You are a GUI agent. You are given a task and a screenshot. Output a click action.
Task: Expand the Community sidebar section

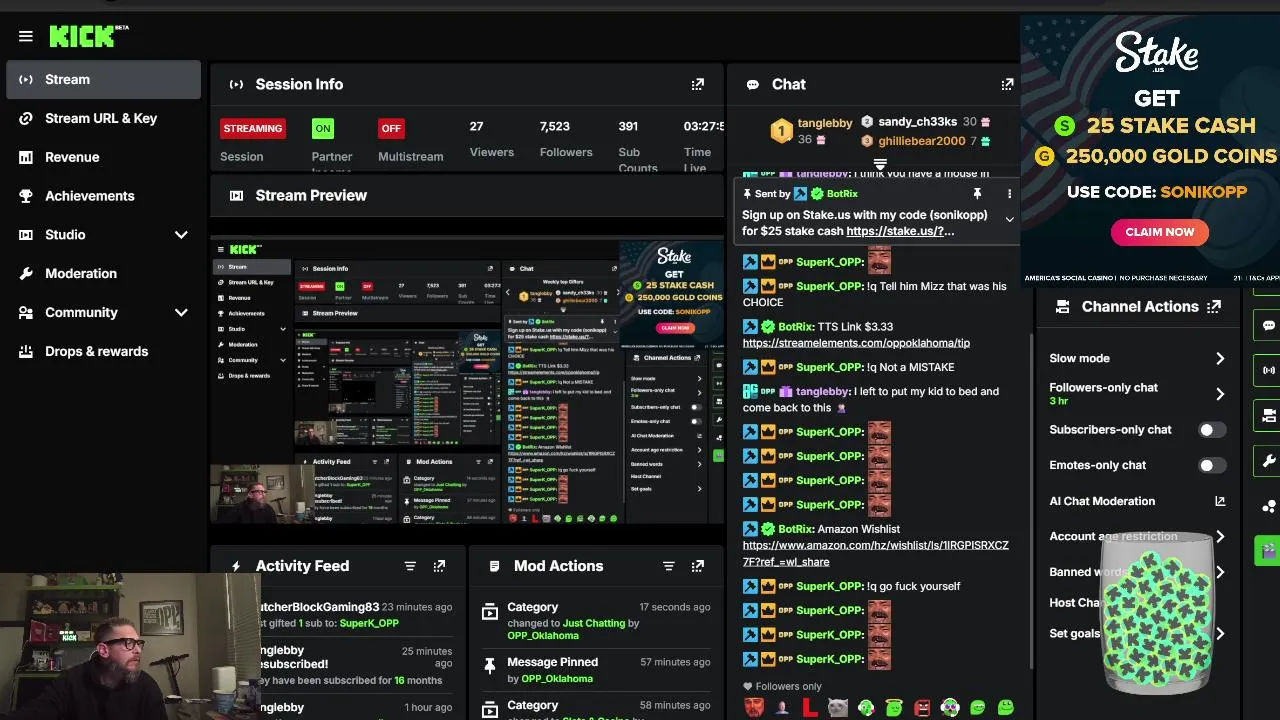pos(181,312)
